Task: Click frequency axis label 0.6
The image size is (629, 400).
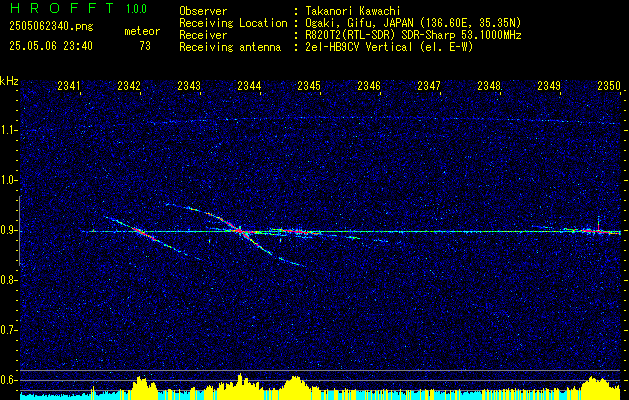Action: [x=9, y=380]
